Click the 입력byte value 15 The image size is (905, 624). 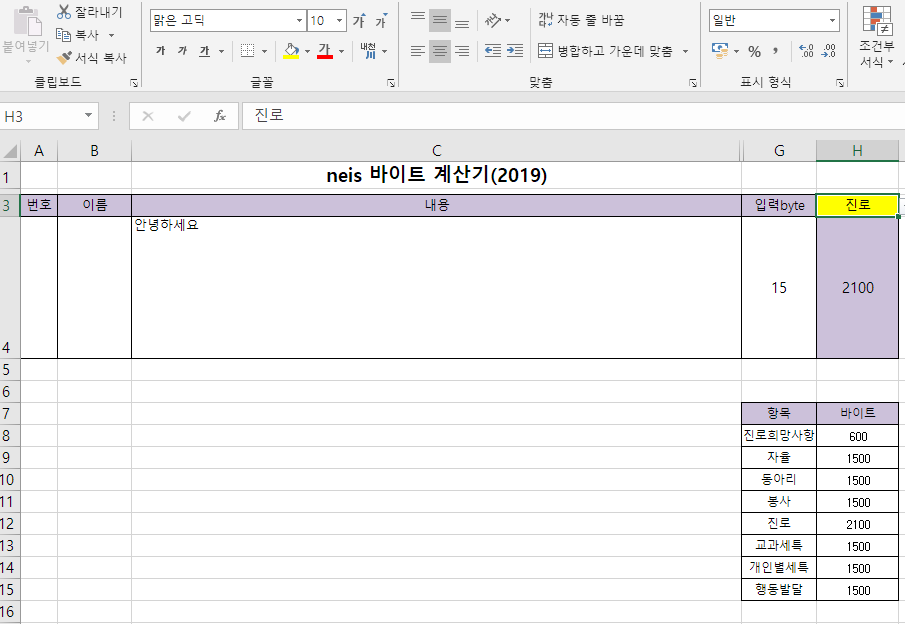(x=779, y=287)
